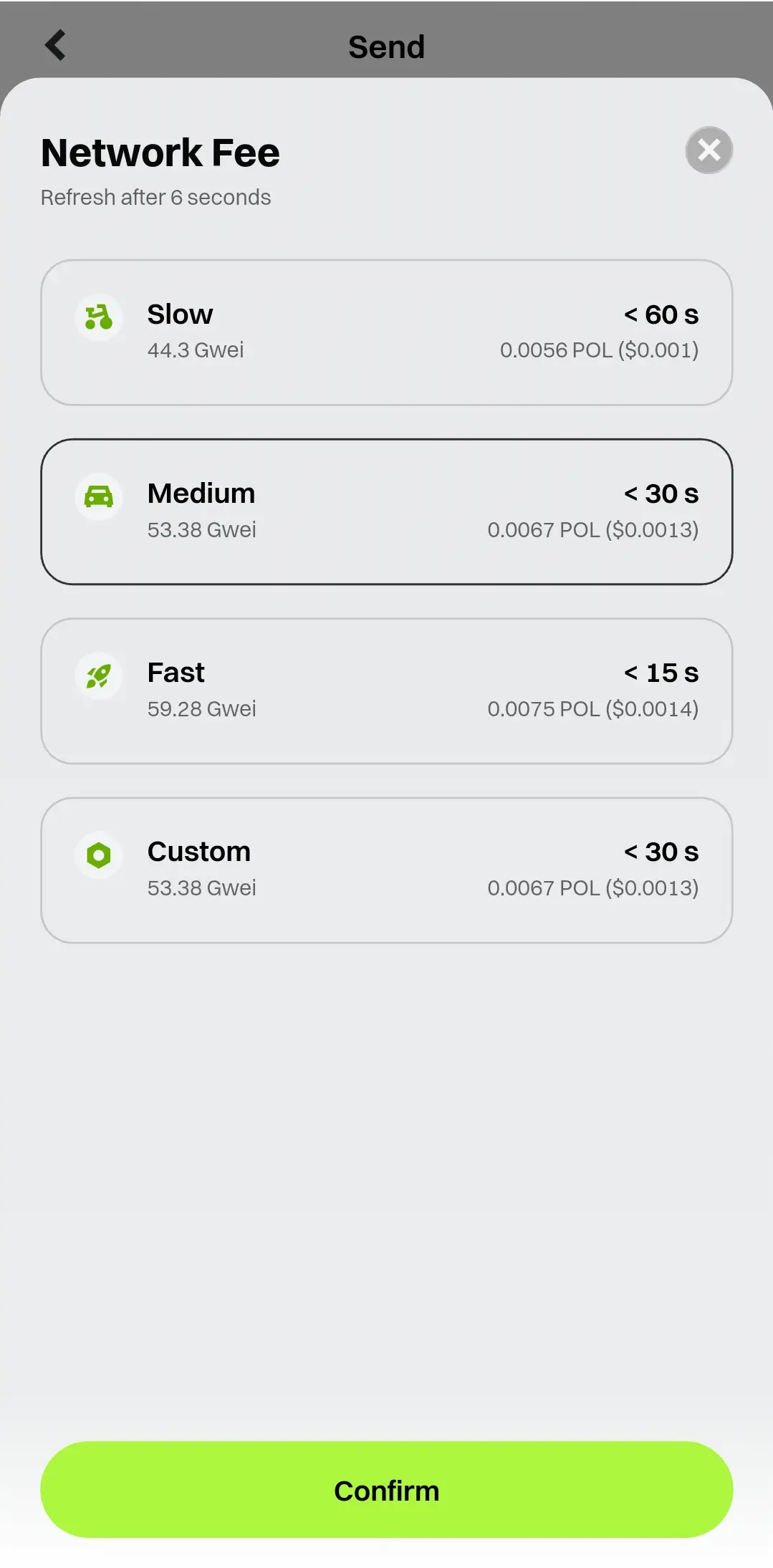Tap the refresh countdown text
773x1568 pixels.
pyautogui.click(x=155, y=198)
